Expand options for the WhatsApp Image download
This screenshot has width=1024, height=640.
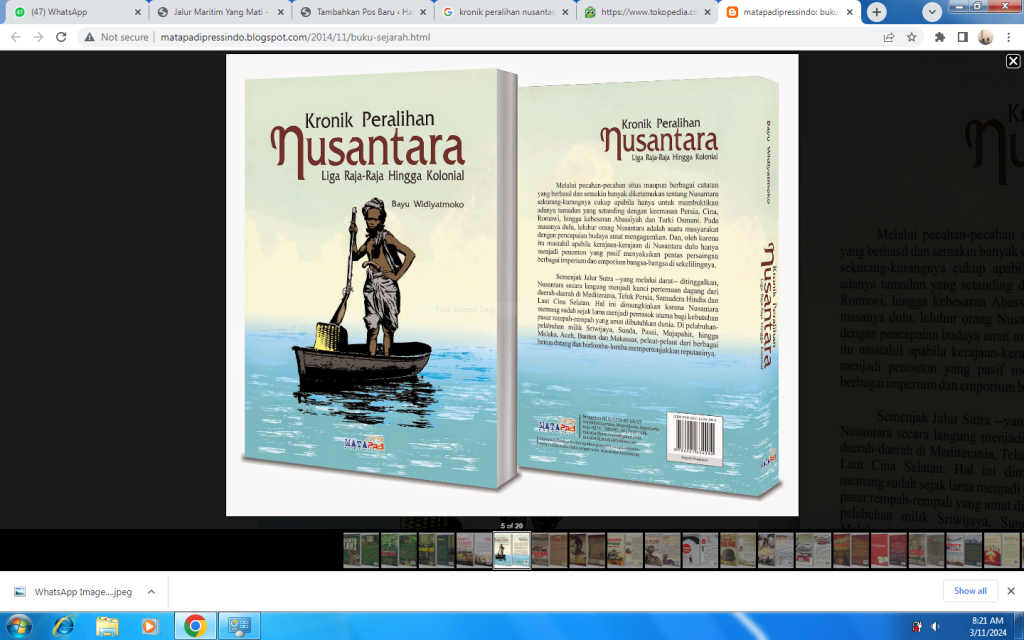click(x=152, y=592)
